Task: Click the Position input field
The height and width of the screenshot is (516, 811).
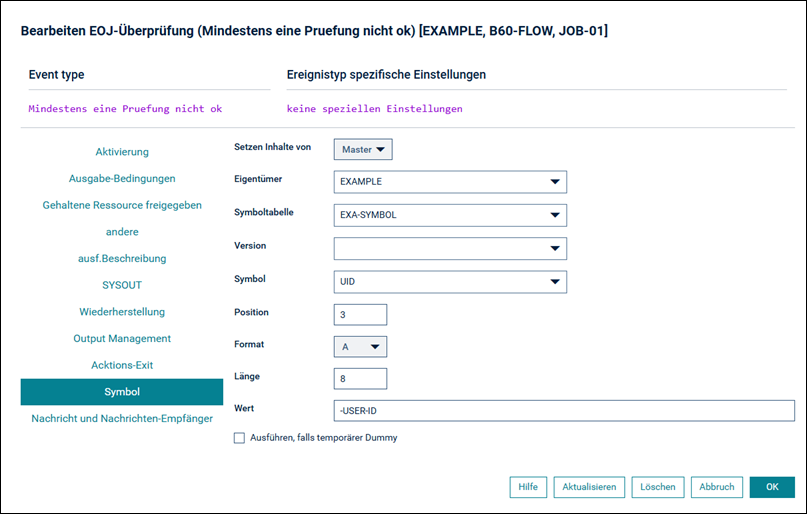Action: (361, 315)
